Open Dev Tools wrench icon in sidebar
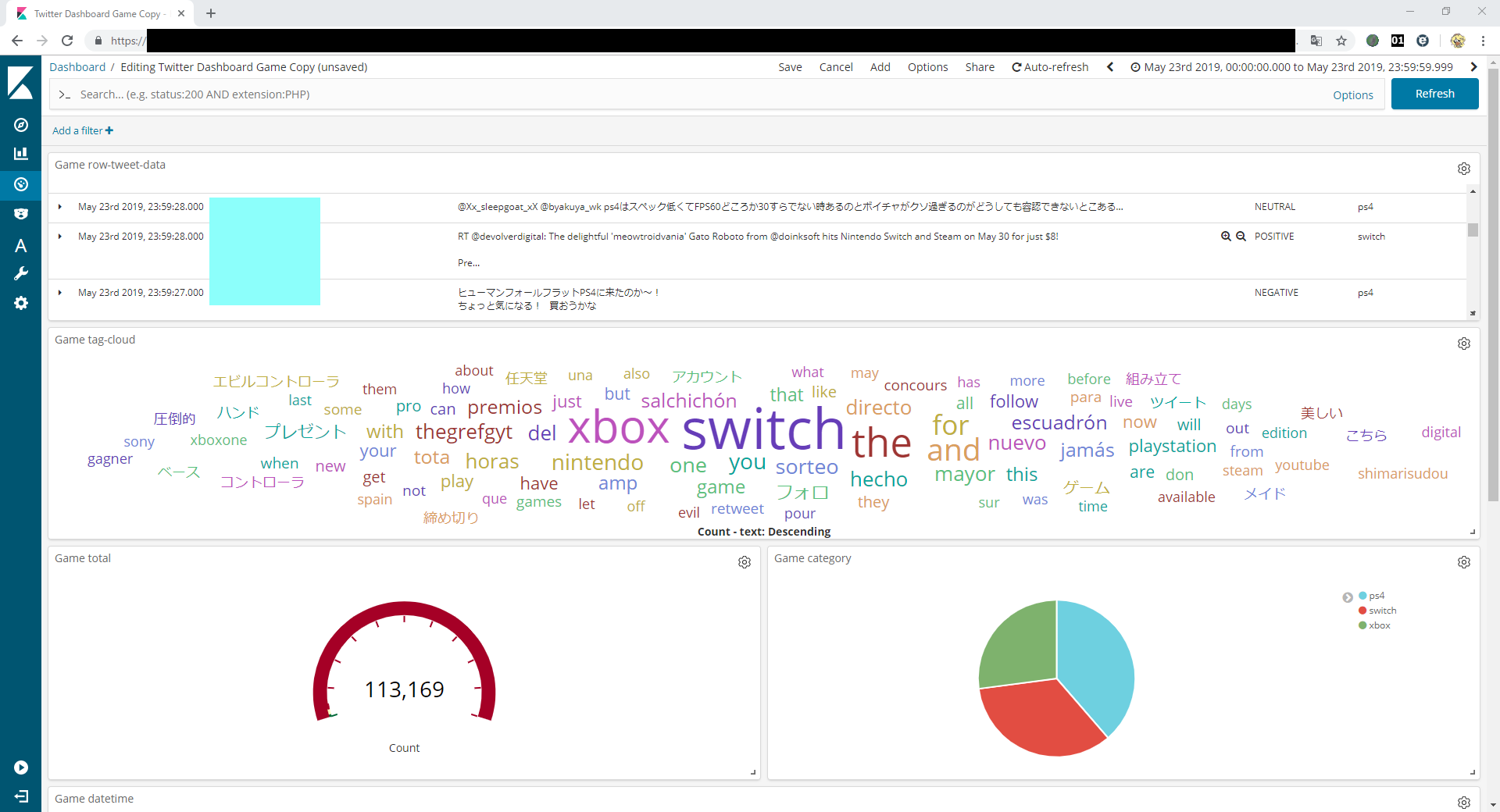The image size is (1500, 812). [x=21, y=273]
